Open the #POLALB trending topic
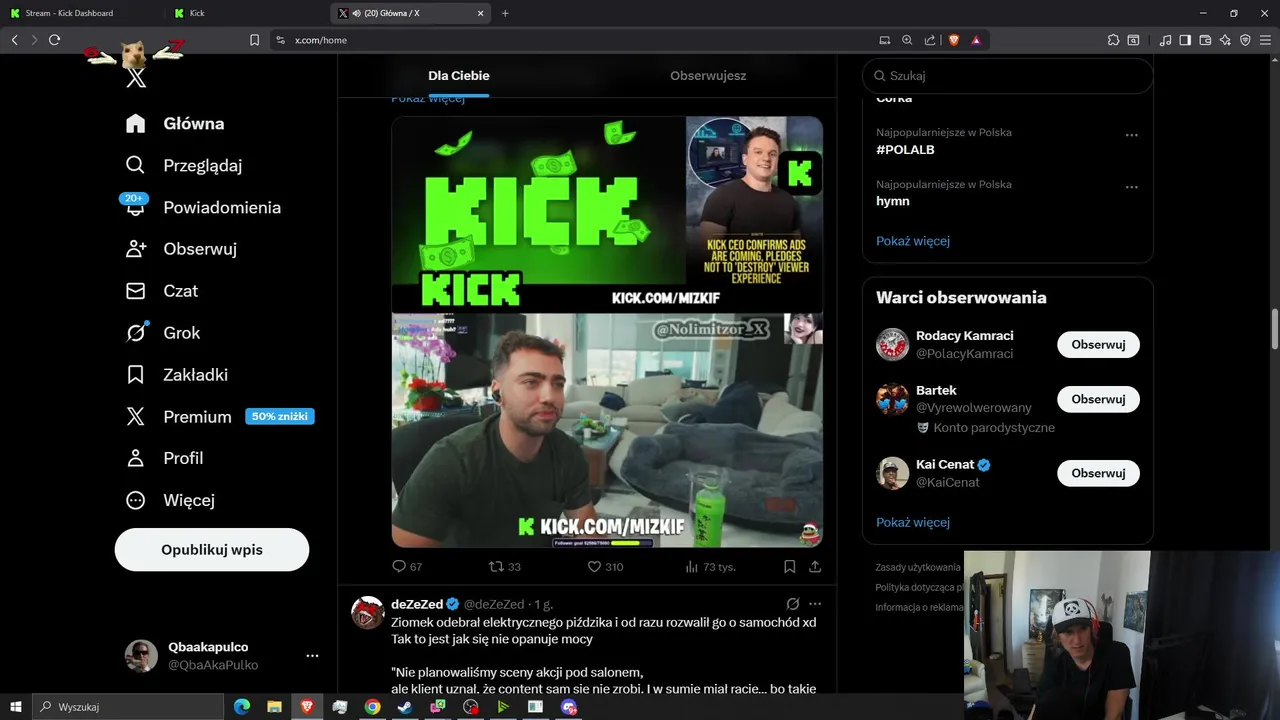Image resolution: width=1280 pixels, height=720 pixels. pyautogui.click(x=906, y=150)
